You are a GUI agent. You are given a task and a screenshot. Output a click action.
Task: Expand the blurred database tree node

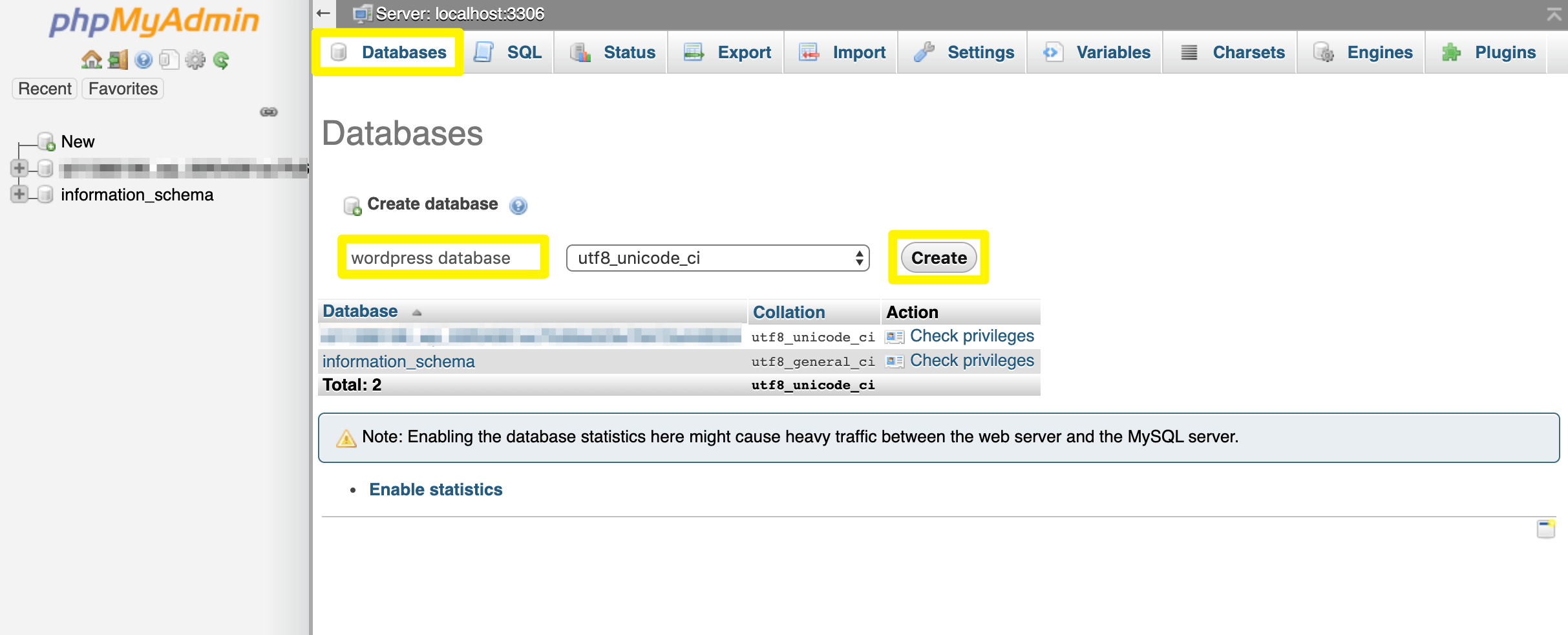tap(19, 168)
